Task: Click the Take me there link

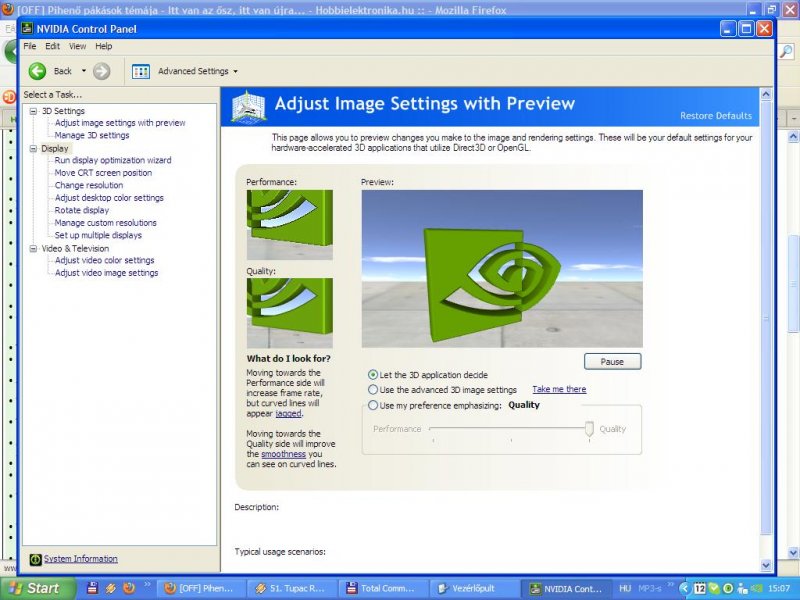Action: 559,389
